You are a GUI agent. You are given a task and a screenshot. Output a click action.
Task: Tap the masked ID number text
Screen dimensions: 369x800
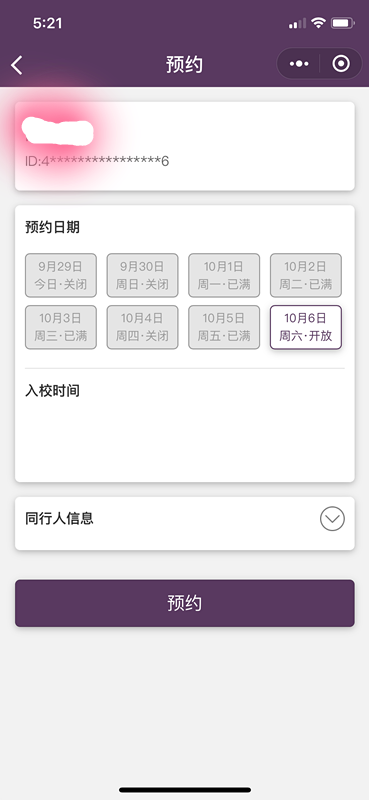pos(97,162)
